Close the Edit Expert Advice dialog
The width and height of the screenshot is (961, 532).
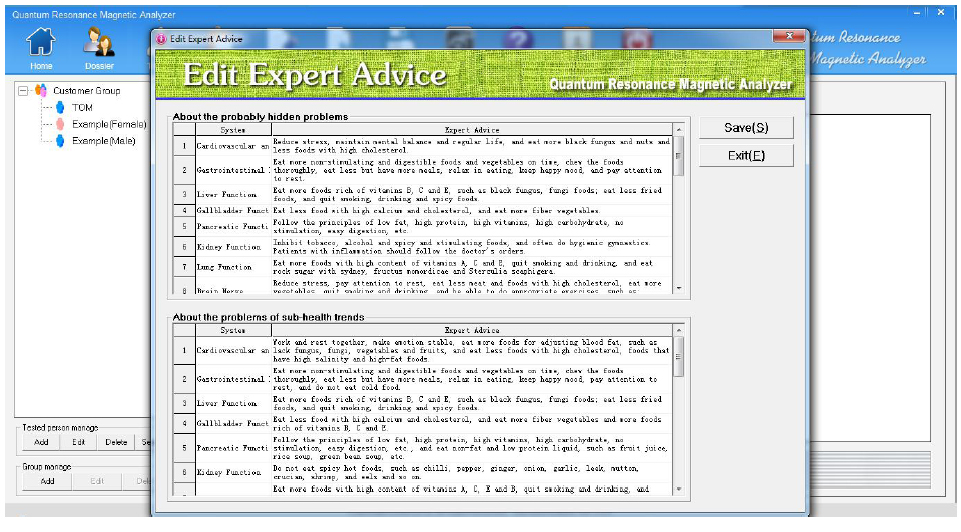(789, 36)
